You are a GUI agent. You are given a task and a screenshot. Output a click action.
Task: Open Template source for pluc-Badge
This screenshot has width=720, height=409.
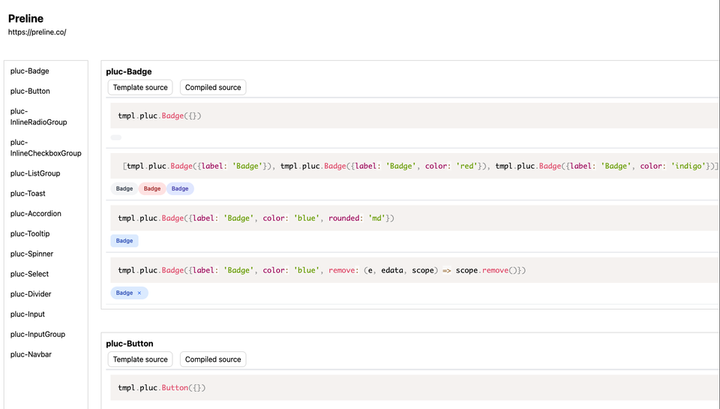point(140,87)
